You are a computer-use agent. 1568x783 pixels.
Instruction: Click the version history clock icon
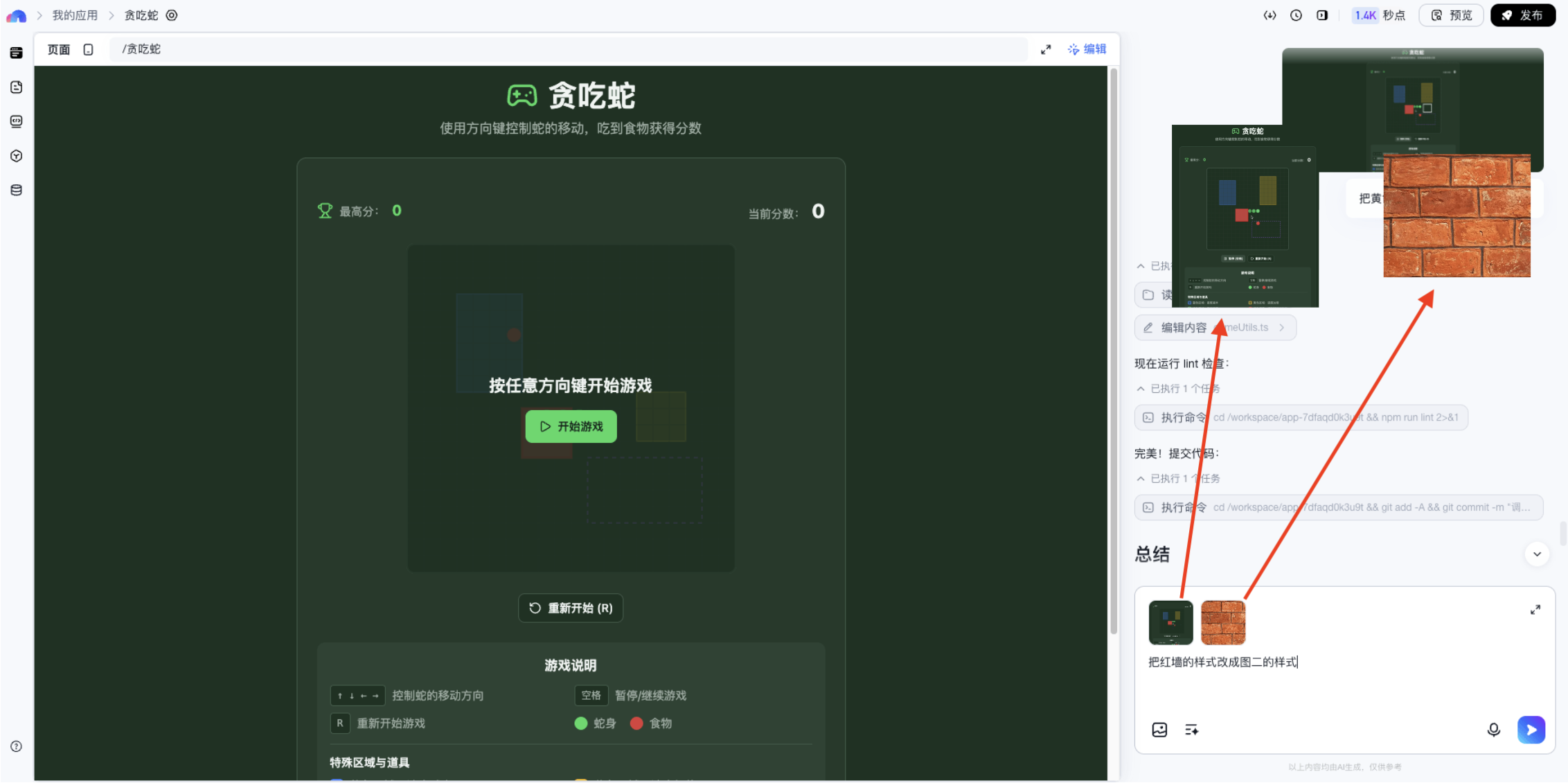point(1296,15)
